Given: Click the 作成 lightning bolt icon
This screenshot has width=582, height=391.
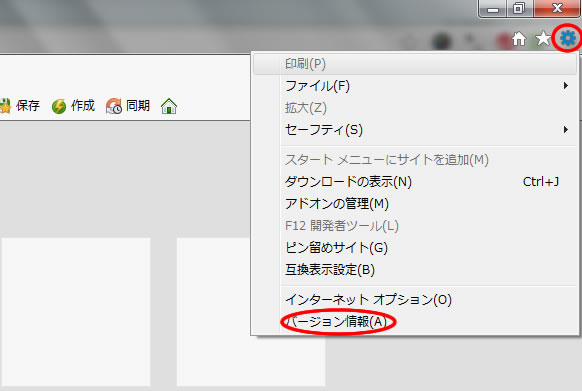Looking at the screenshot, I should pos(59,106).
